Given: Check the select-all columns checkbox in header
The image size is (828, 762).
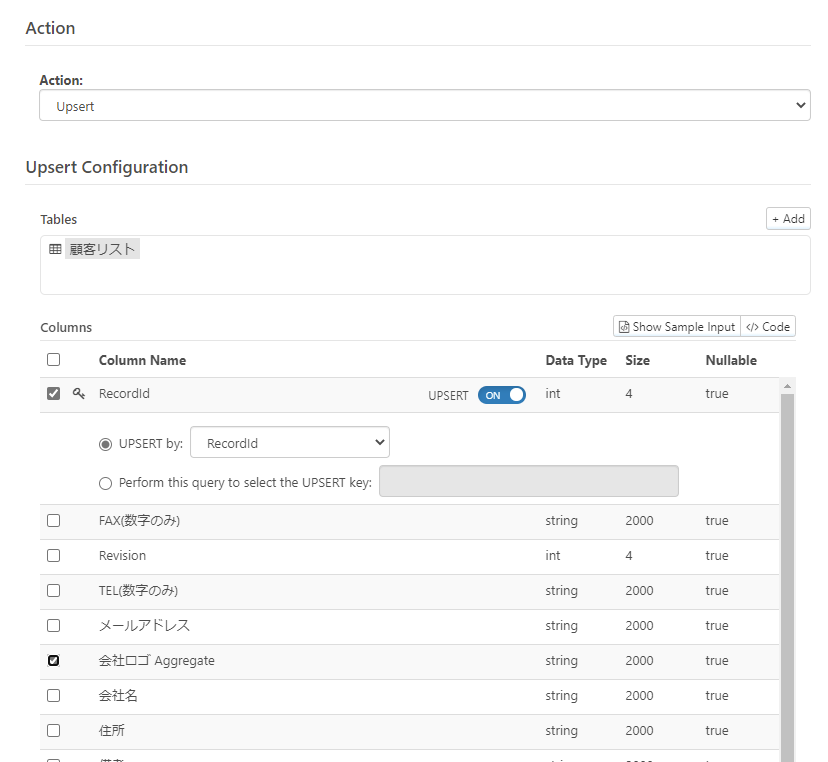Looking at the screenshot, I should coord(53,360).
